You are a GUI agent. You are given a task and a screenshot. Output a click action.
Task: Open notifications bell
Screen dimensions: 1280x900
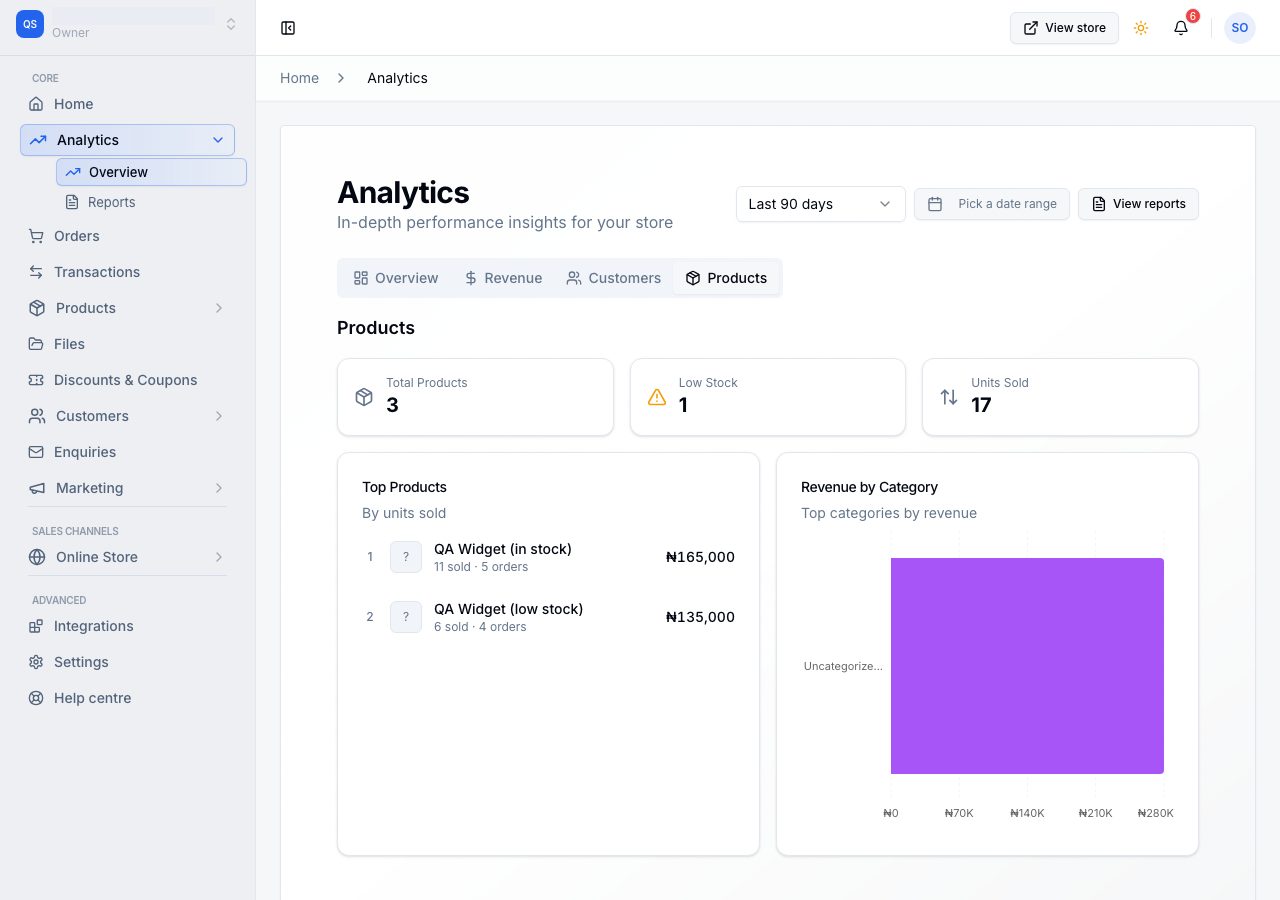pos(1181,28)
